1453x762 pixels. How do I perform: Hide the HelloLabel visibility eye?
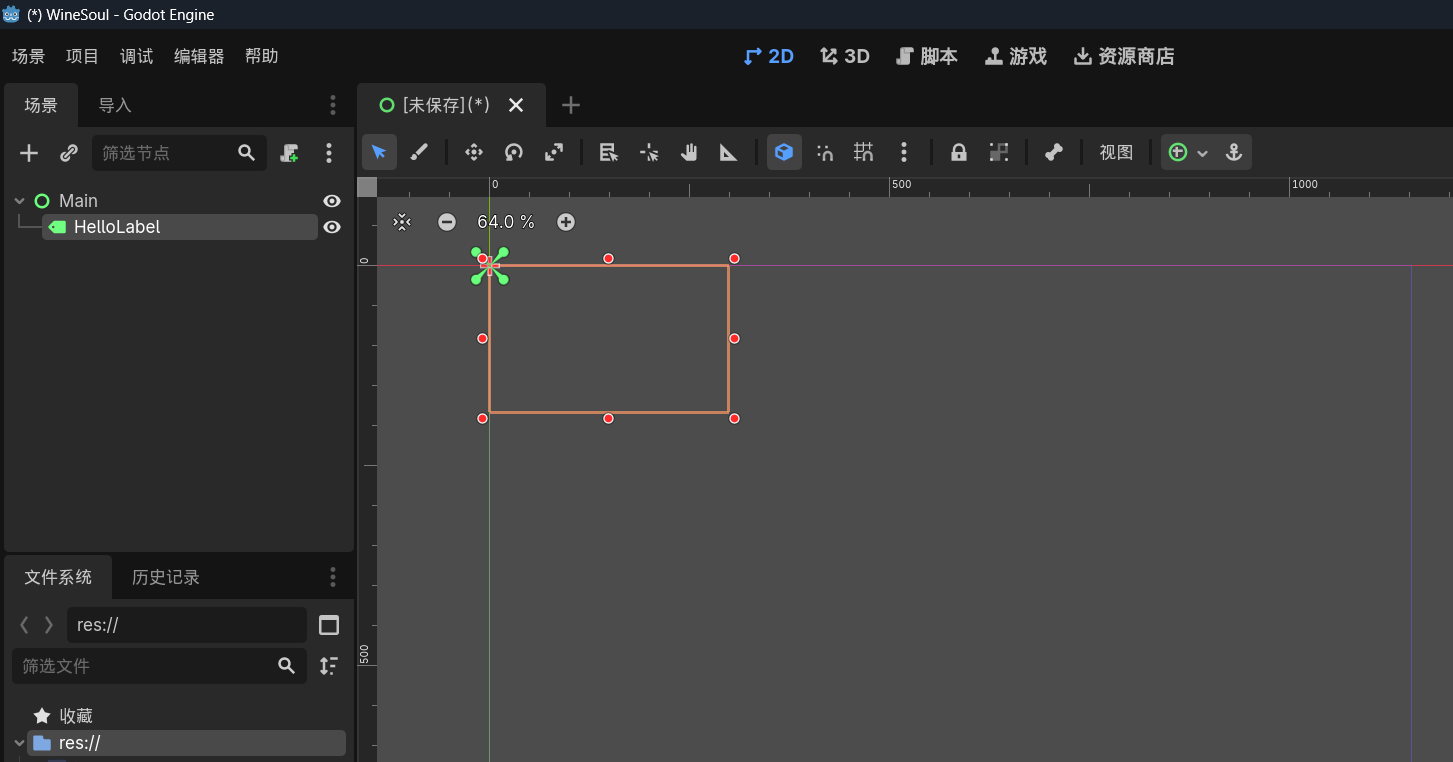point(332,227)
